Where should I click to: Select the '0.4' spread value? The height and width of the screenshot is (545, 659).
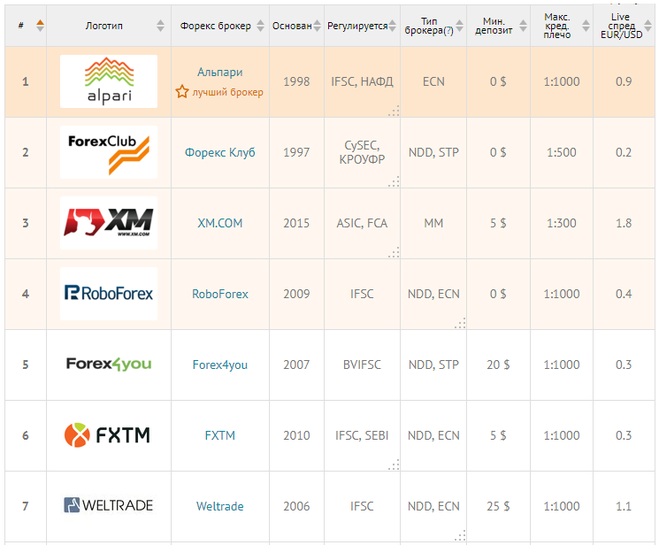click(624, 294)
